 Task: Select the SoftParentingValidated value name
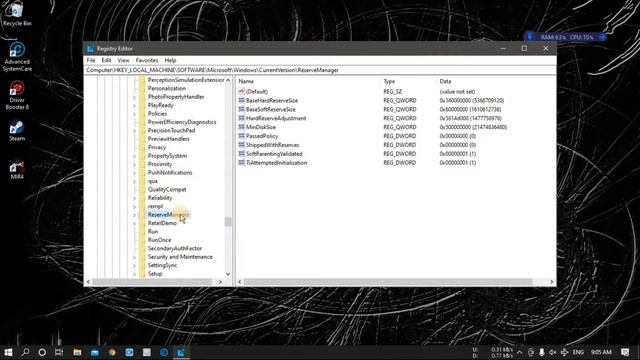[274, 154]
